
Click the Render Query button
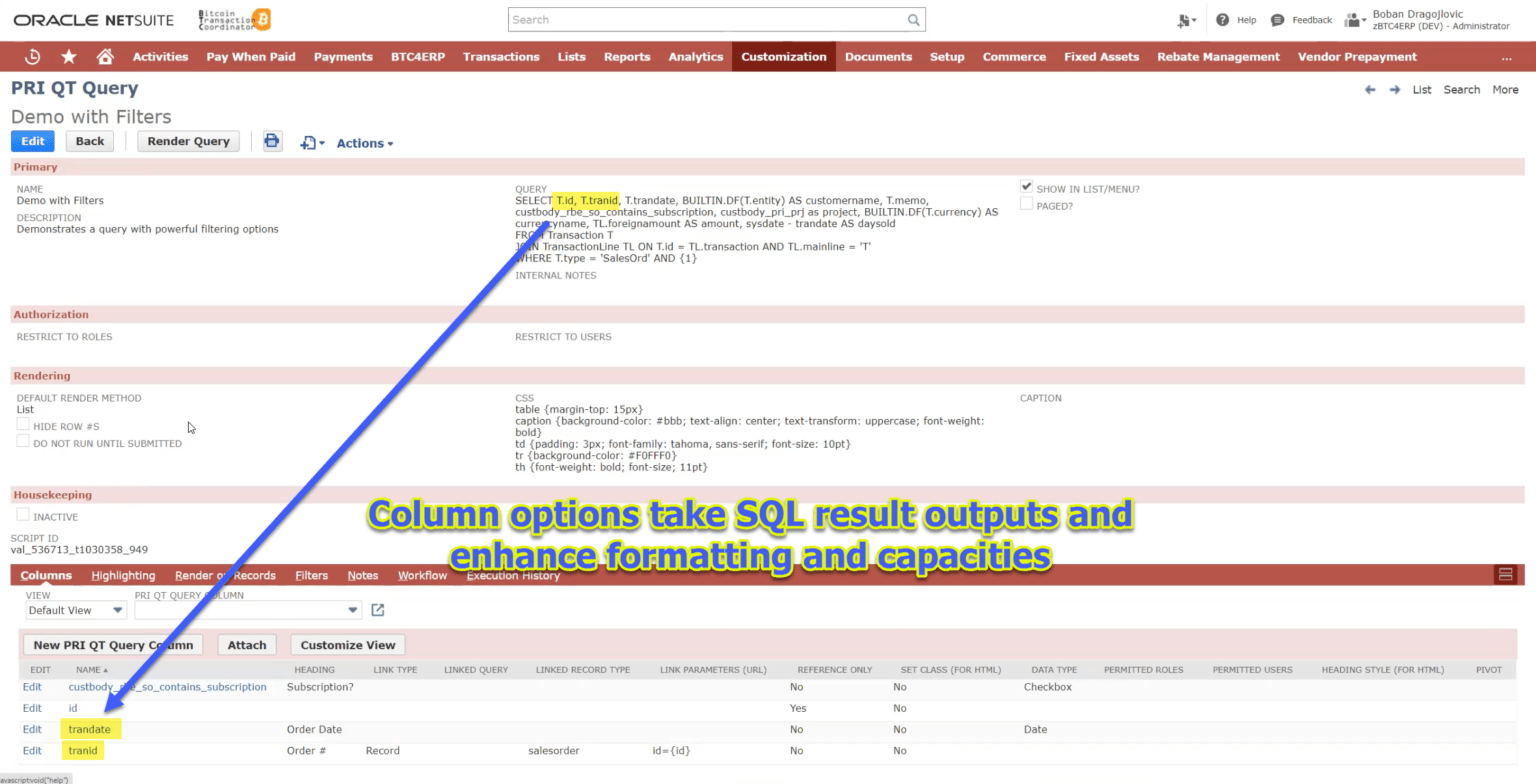click(x=188, y=141)
